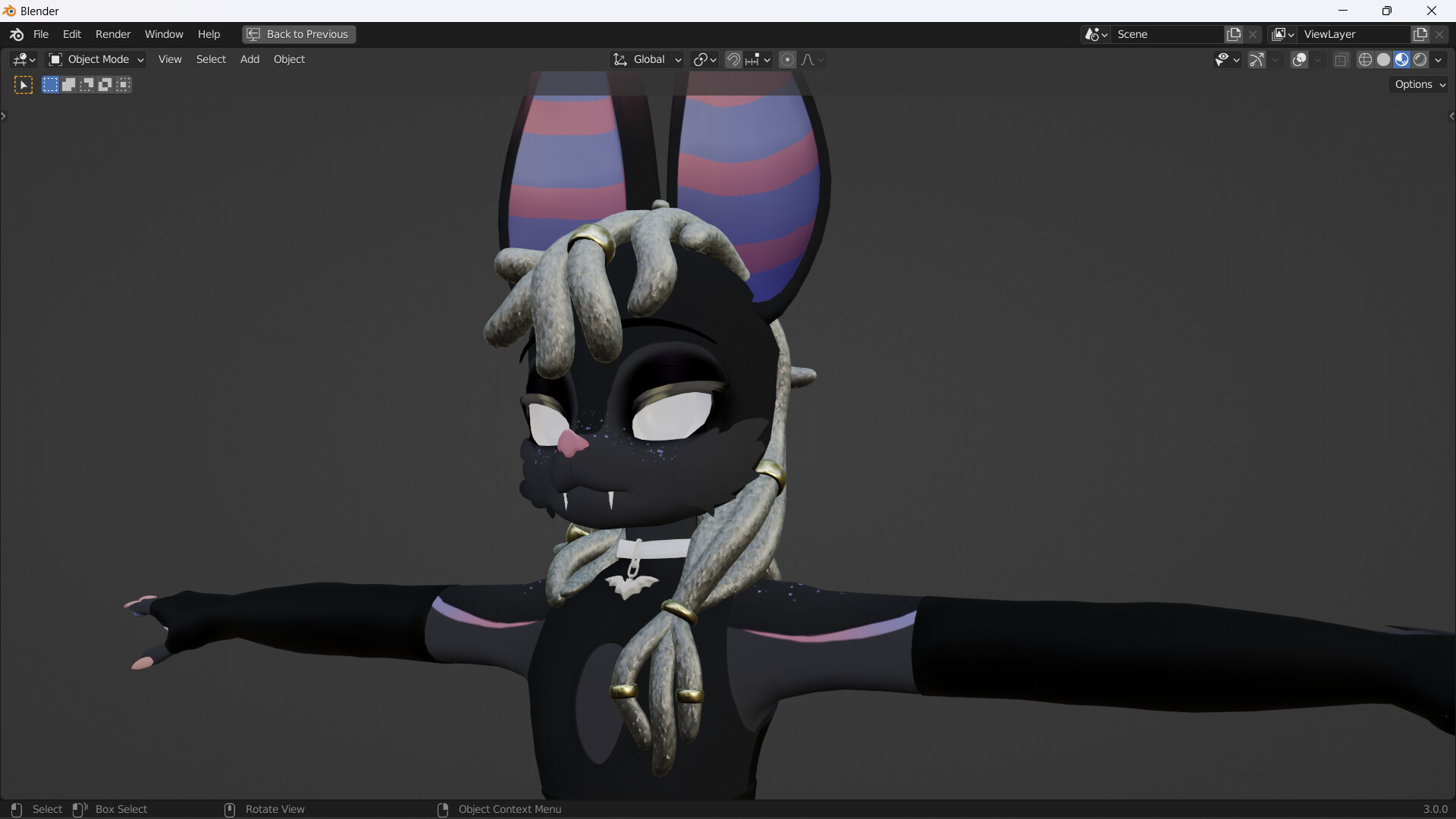Switch to Rendered viewport shading
The height and width of the screenshot is (819, 1456).
[x=1420, y=59]
